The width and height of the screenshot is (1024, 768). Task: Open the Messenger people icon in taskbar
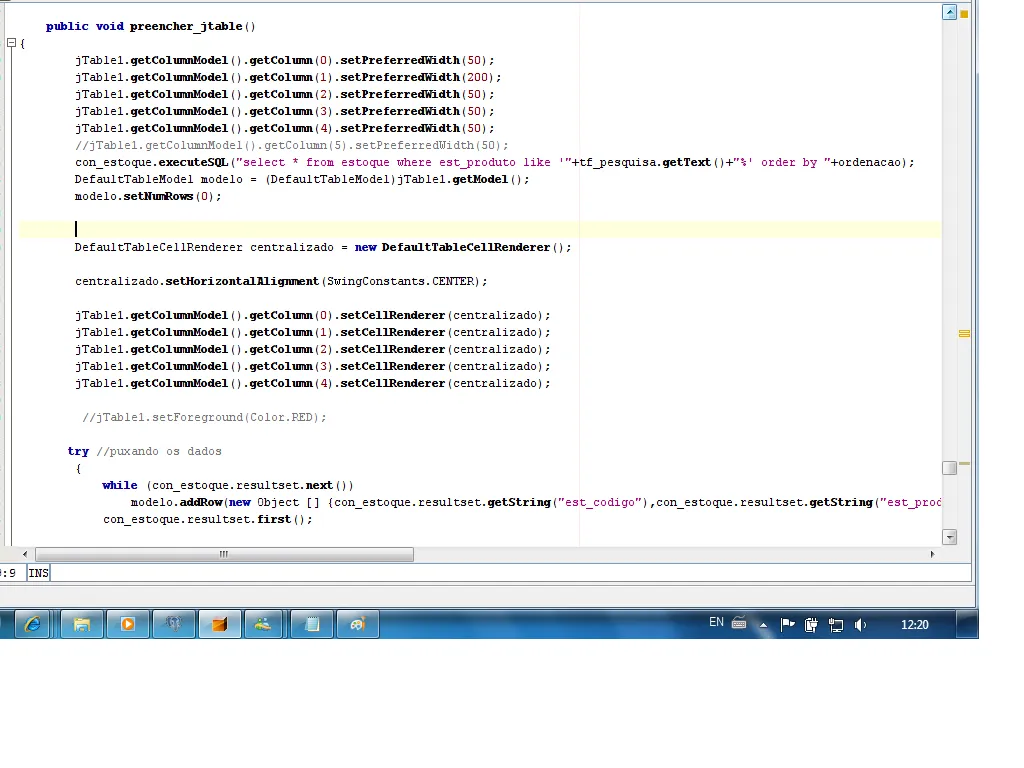(x=263, y=624)
